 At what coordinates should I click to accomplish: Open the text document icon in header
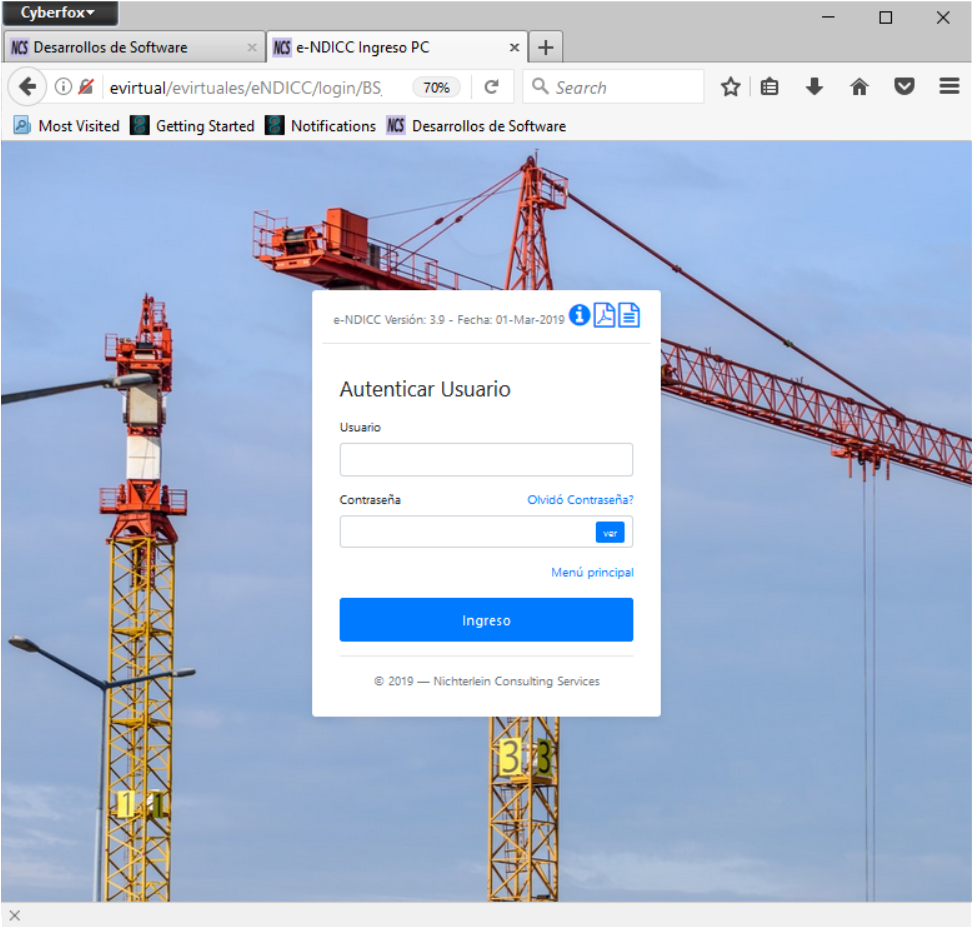[x=629, y=316]
